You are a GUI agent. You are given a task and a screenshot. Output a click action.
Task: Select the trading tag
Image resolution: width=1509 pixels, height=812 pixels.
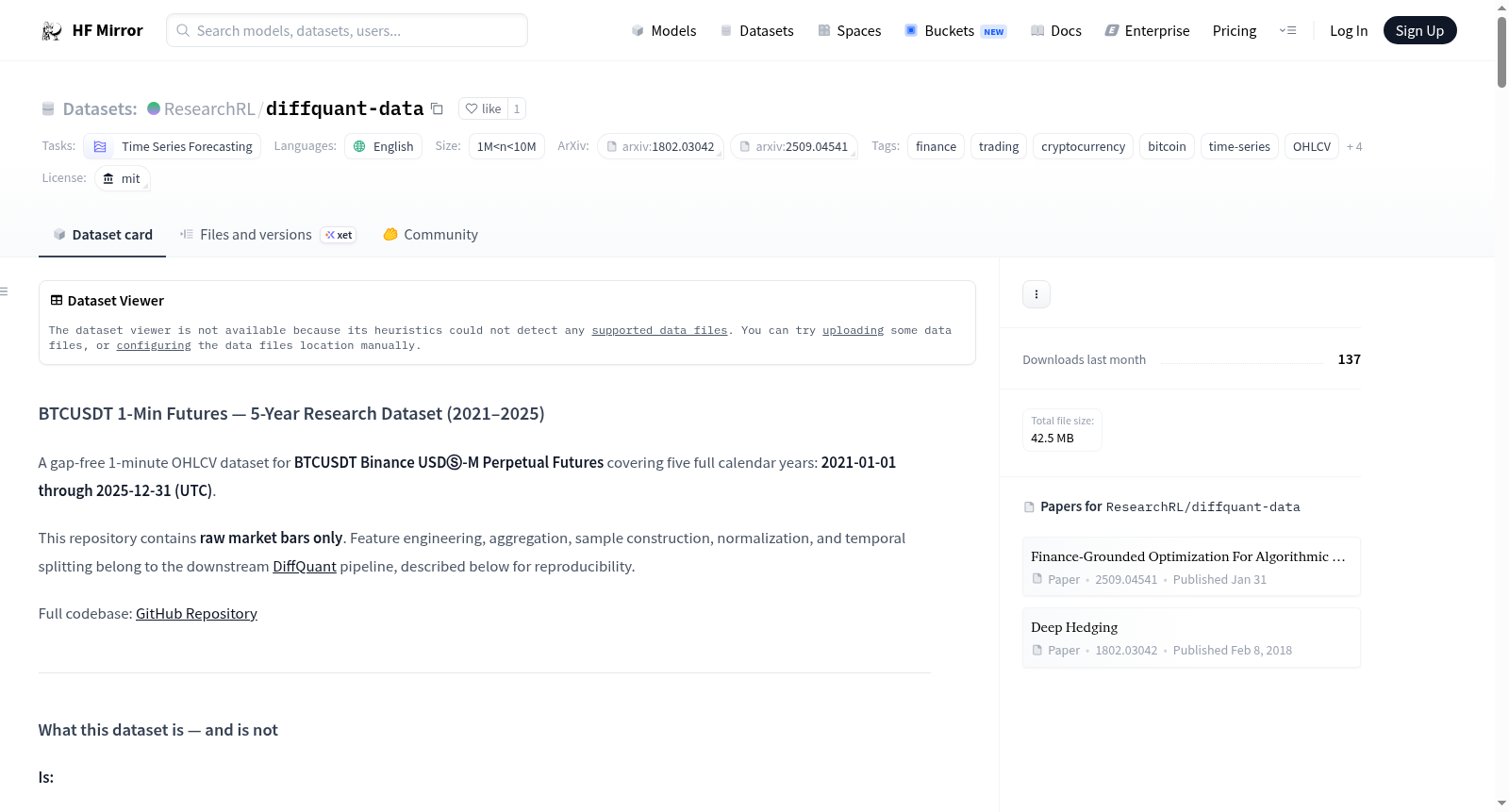click(x=999, y=146)
